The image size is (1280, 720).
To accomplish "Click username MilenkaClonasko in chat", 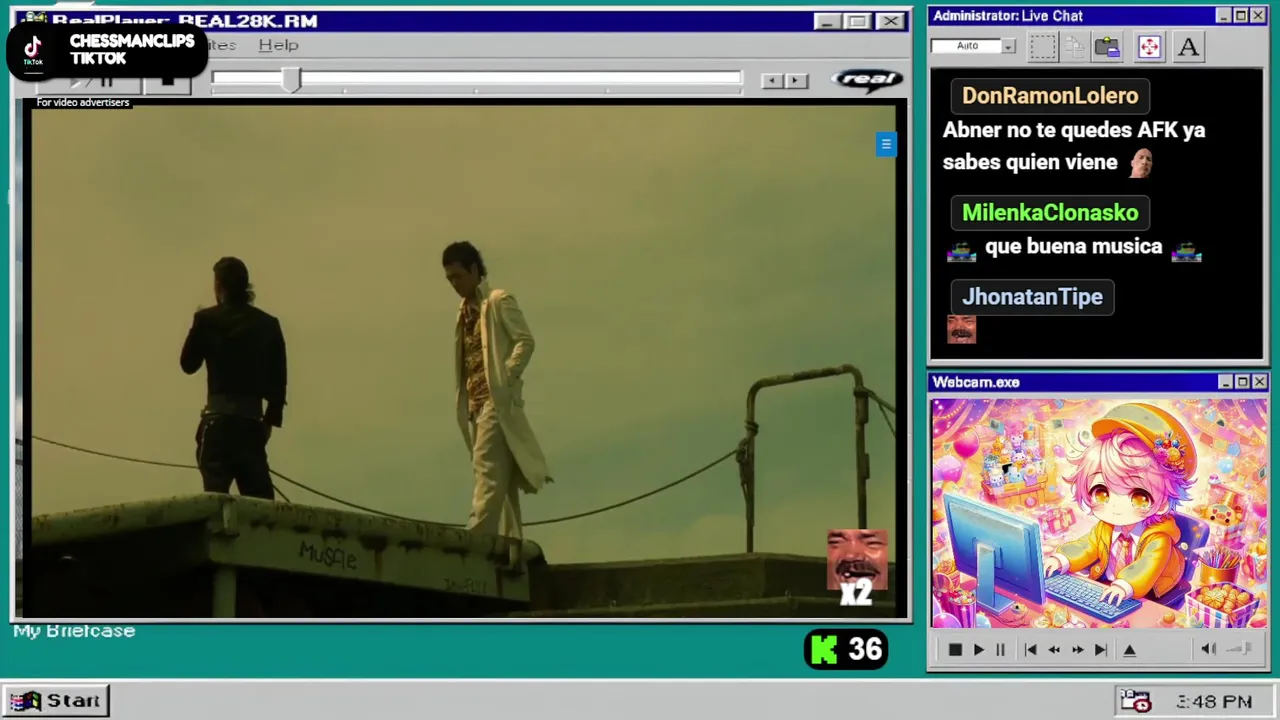I will [1050, 213].
